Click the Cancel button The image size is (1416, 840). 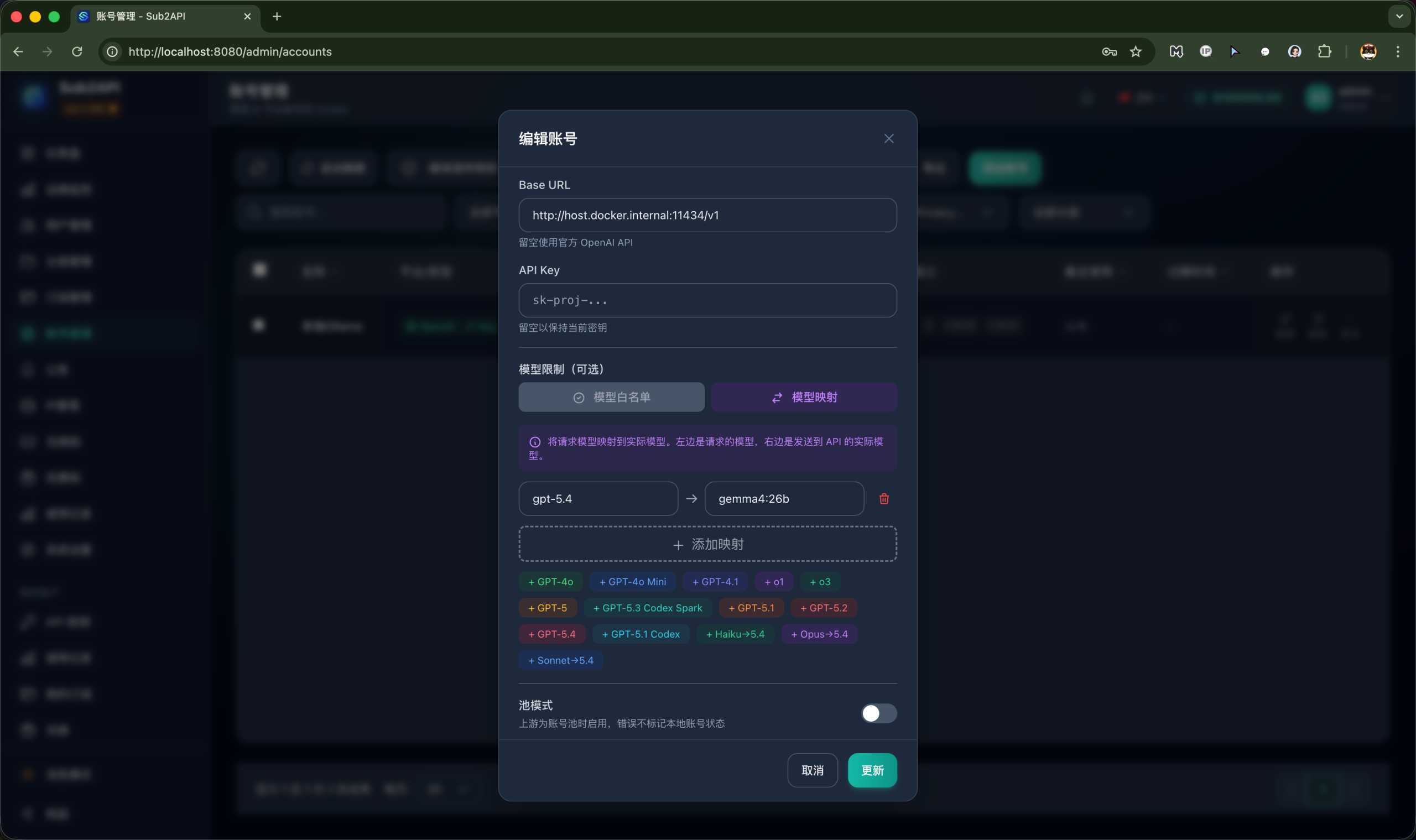[x=813, y=770]
